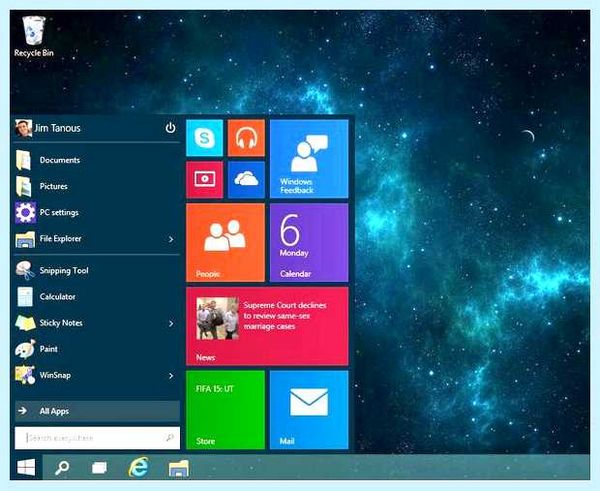Expand WinSnap jump list arrow

pyautogui.click(x=171, y=376)
